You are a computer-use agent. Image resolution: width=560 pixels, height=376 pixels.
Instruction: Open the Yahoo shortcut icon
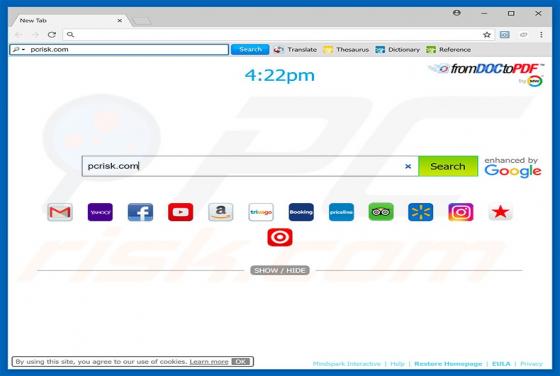tap(100, 212)
